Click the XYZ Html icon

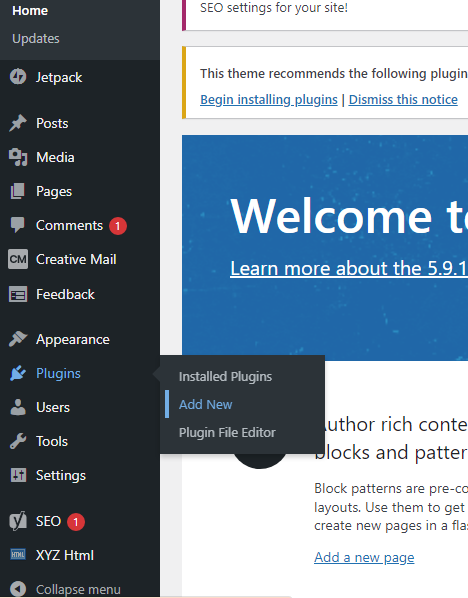(18, 555)
